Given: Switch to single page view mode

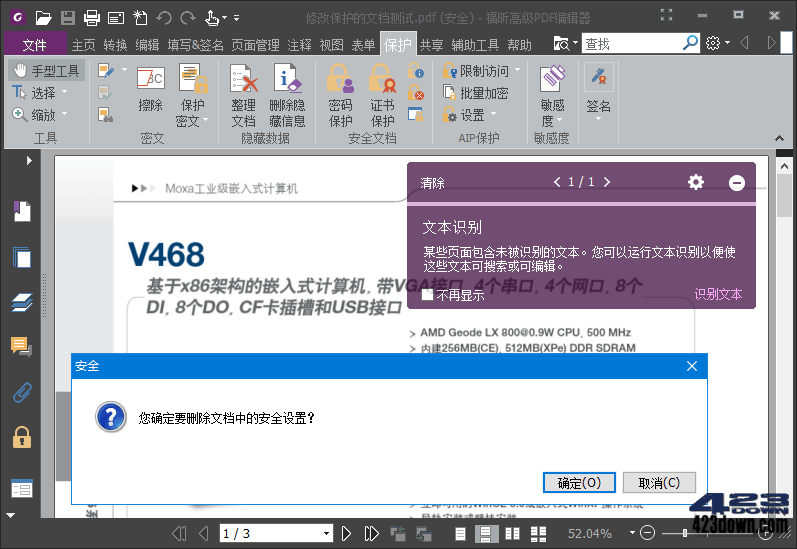Looking at the screenshot, I should coord(460,533).
